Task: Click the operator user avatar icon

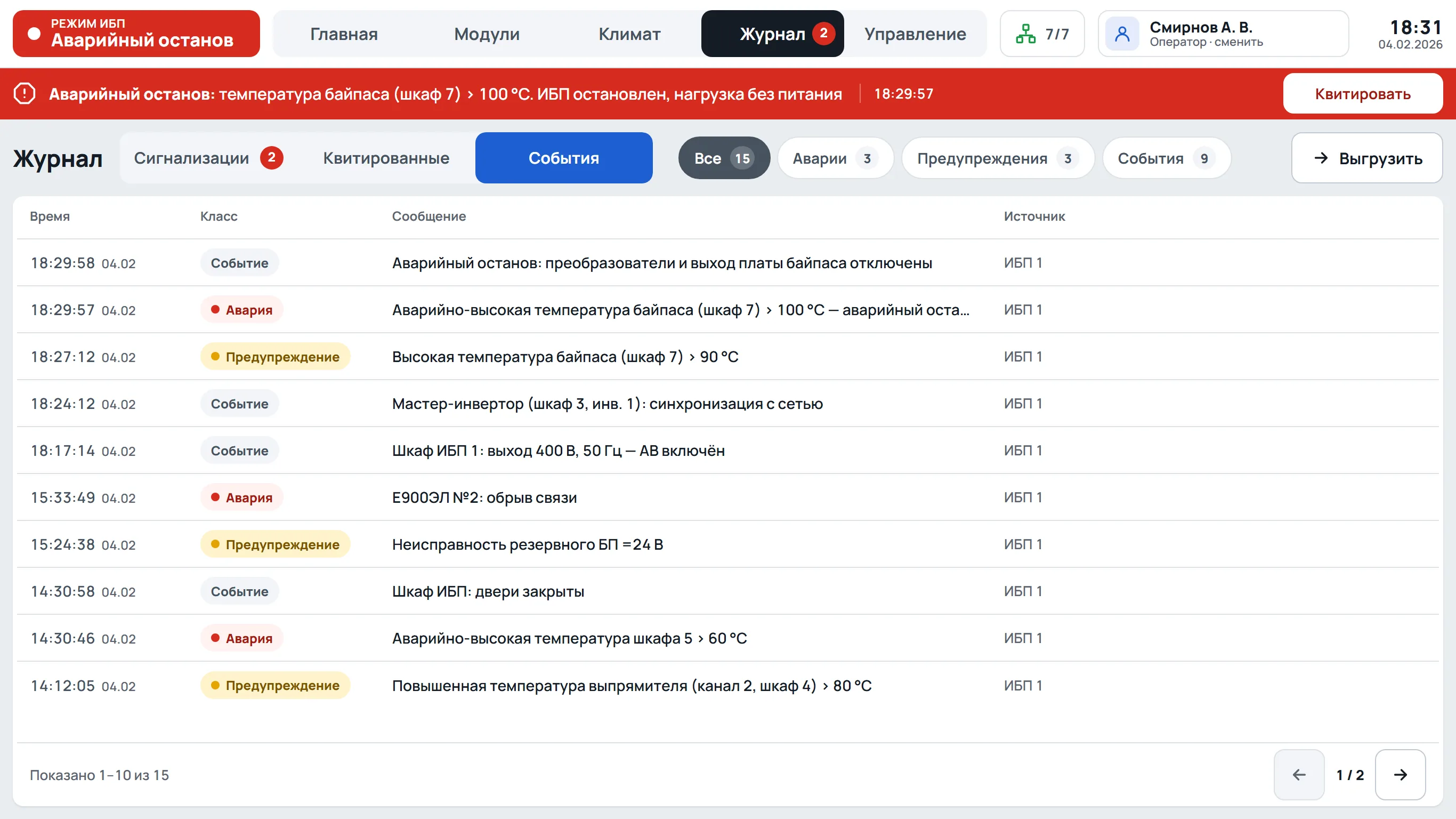Action: click(1122, 34)
